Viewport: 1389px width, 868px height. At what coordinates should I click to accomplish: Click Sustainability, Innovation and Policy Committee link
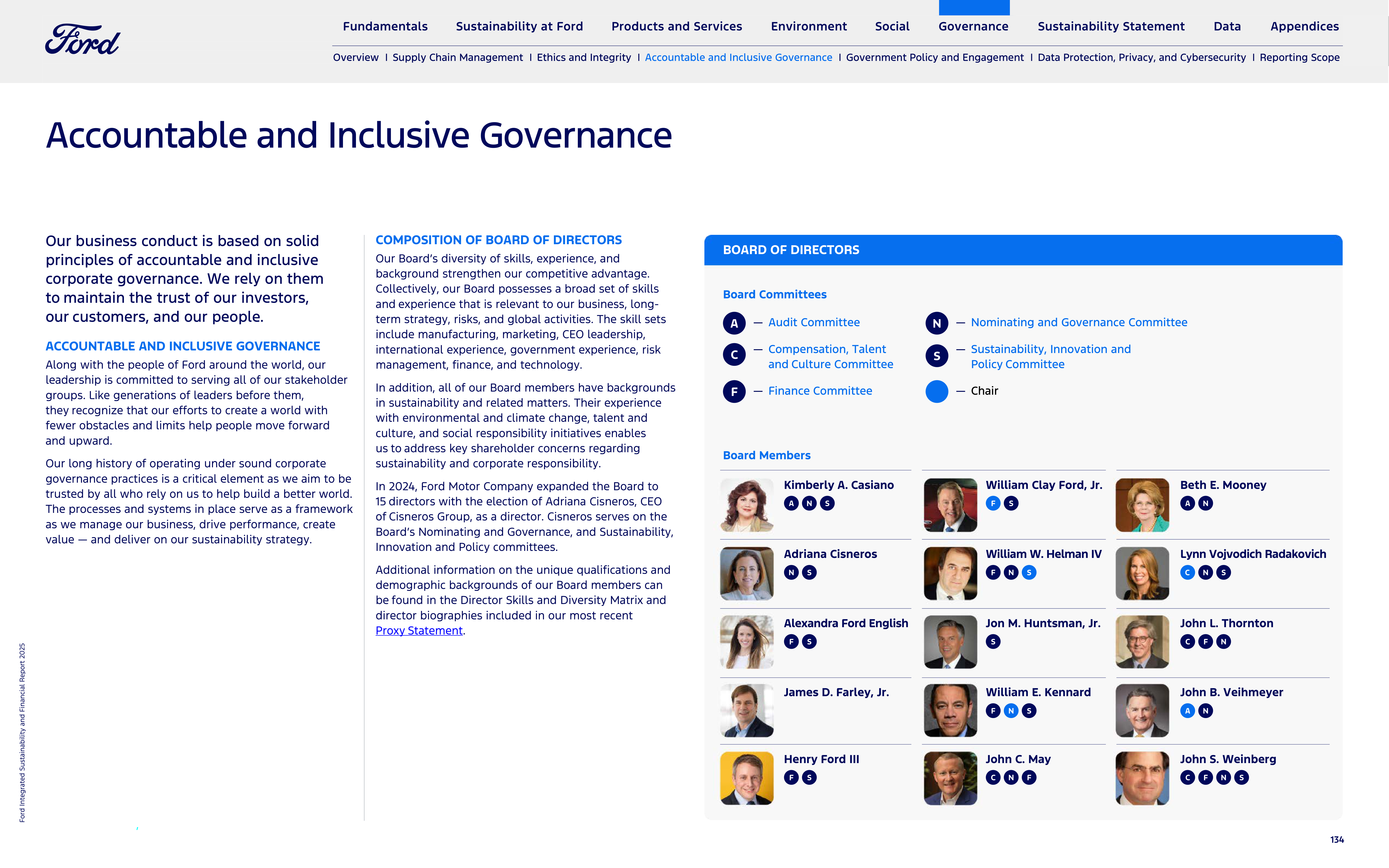tap(1051, 356)
